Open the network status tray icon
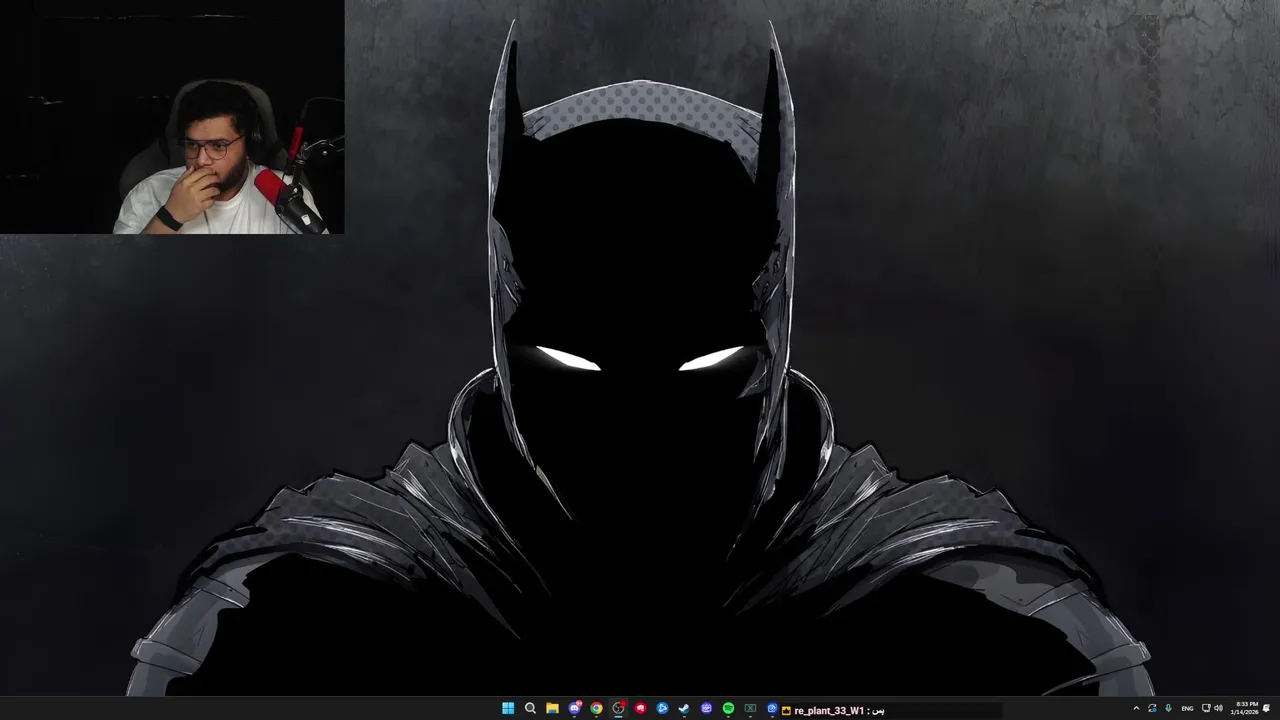Screen dimensions: 1280x720 pos(1206,708)
